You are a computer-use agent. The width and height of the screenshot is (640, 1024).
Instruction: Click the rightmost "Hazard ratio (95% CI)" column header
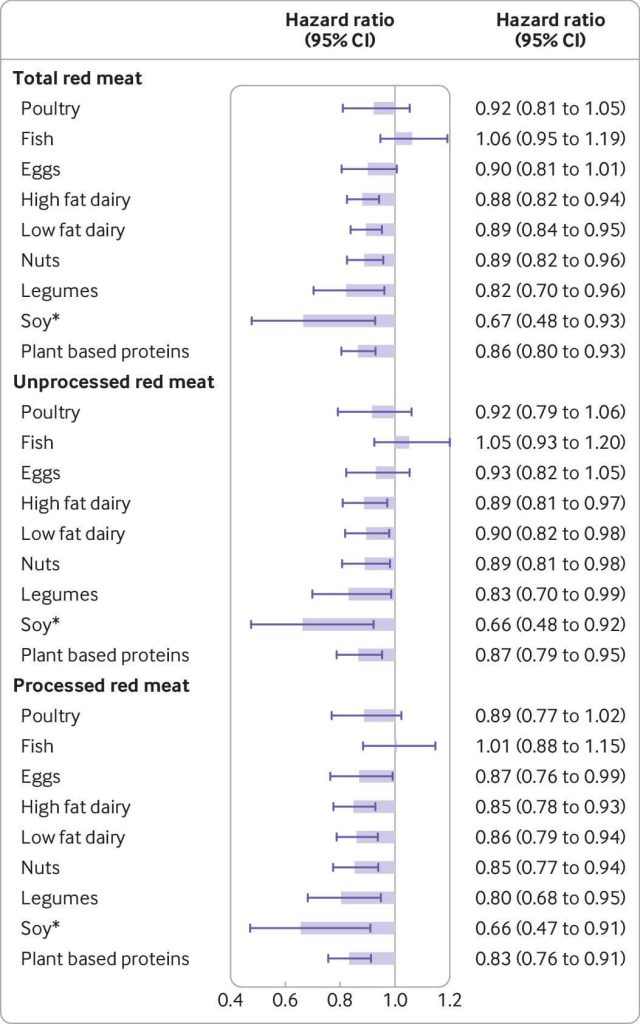click(x=550, y=30)
